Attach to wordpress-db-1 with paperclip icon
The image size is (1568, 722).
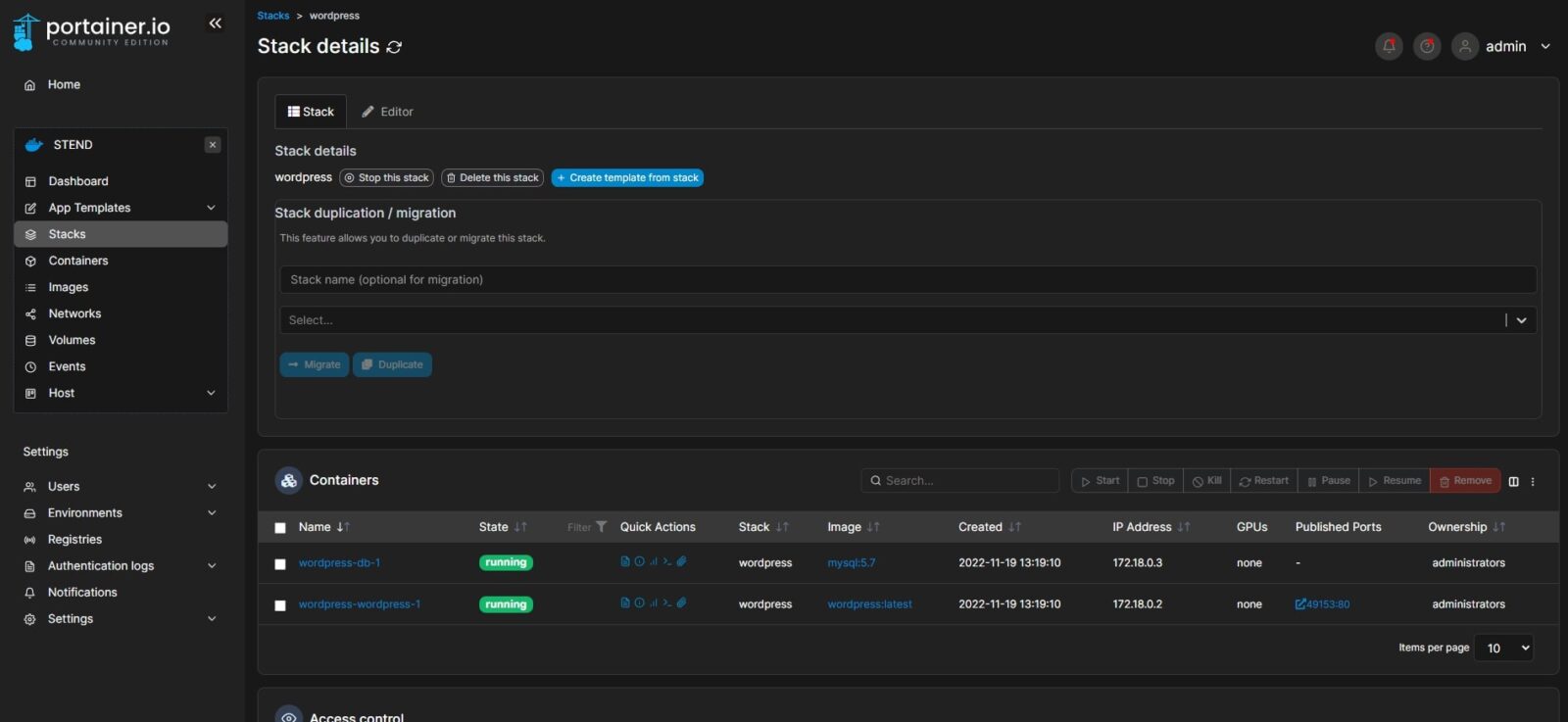(681, 561)
